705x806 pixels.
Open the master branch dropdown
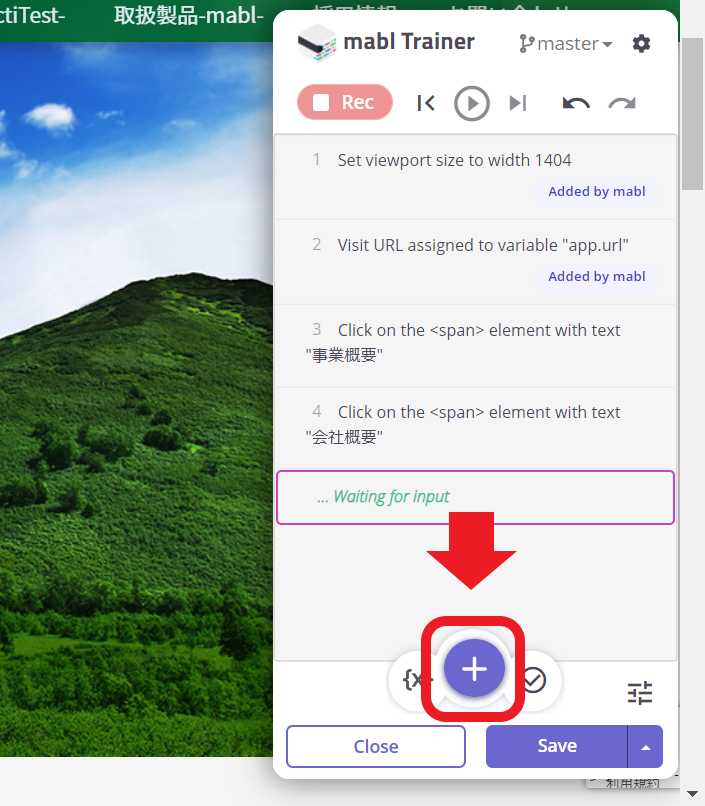566,44
